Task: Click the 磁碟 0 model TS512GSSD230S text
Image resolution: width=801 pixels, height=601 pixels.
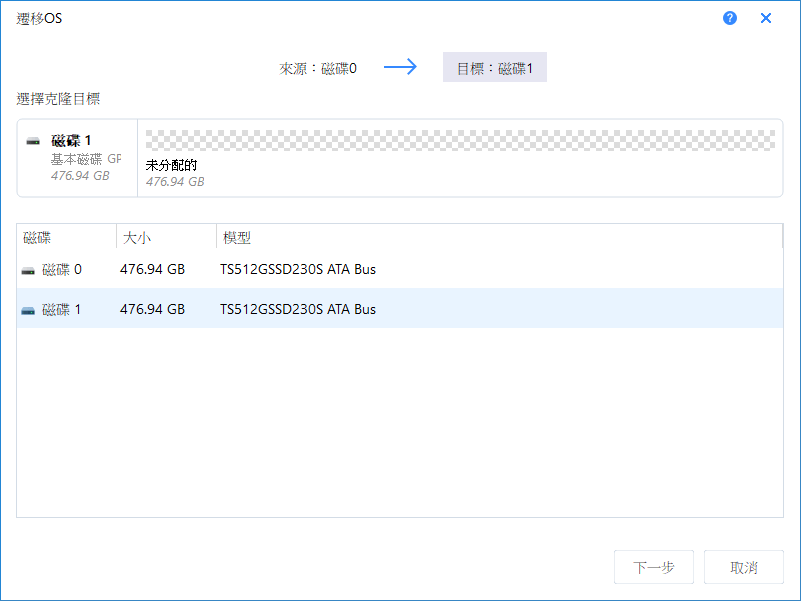Action: tap(298, 269)
